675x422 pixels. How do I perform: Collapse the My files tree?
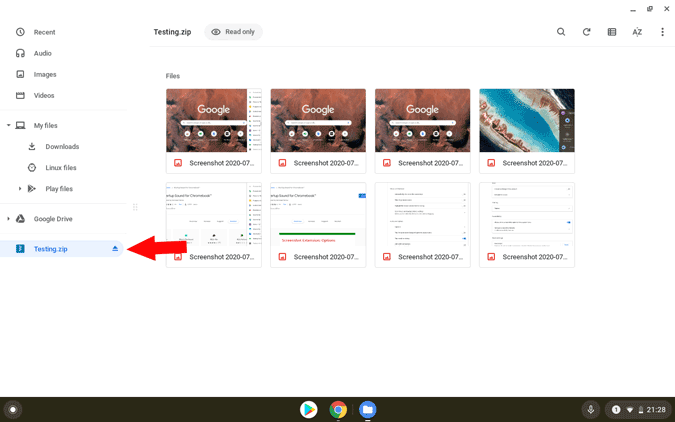(x=8, y=125)
